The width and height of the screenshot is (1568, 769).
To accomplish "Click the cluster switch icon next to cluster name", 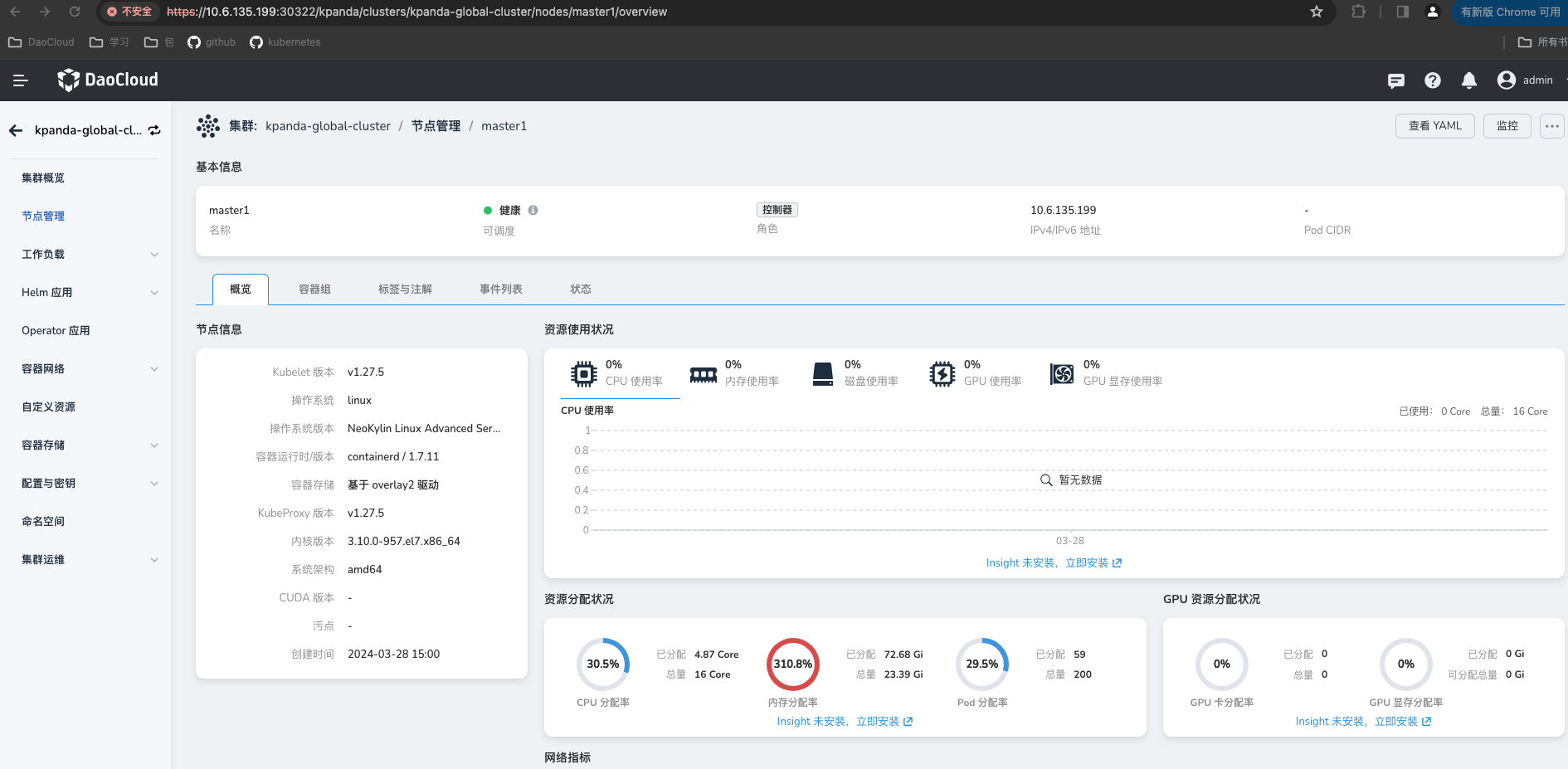I will point(154,130).
